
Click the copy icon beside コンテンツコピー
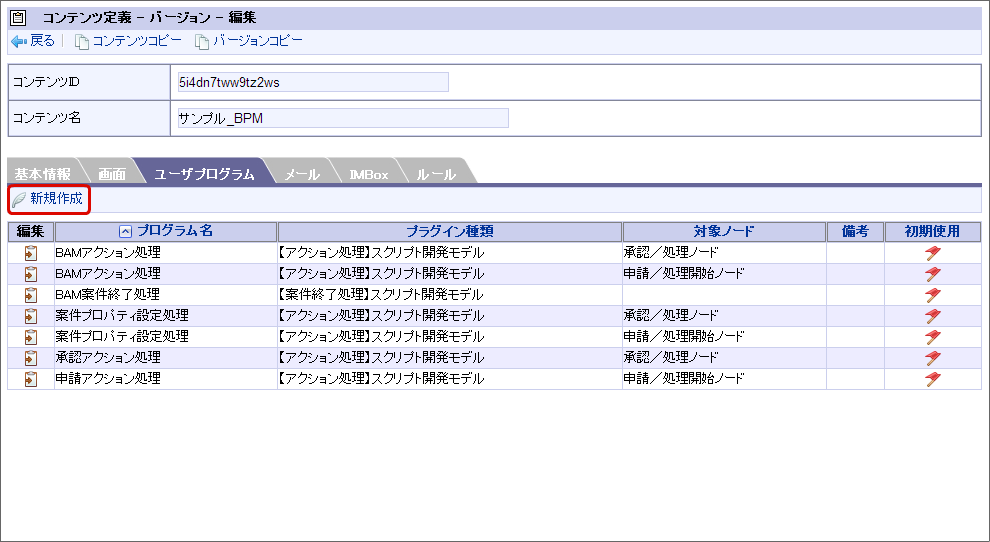pyautogui.click(x=81, y=42)
